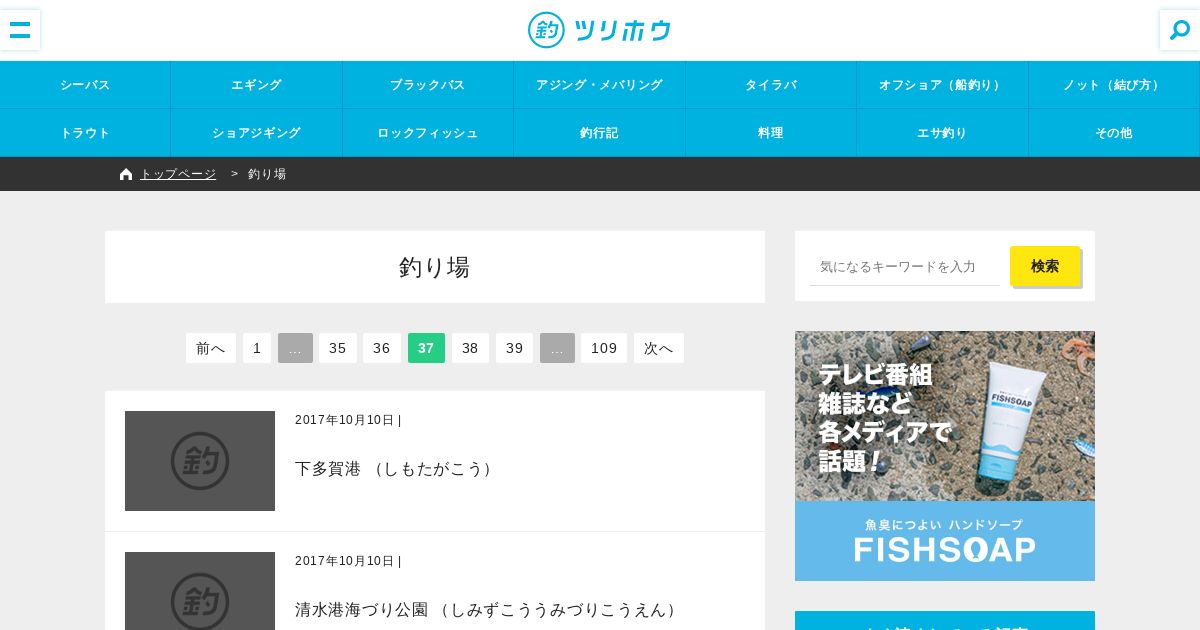Open the シーバス category
This screenshot has height=630, width=1200.
[x=85, y=85]
